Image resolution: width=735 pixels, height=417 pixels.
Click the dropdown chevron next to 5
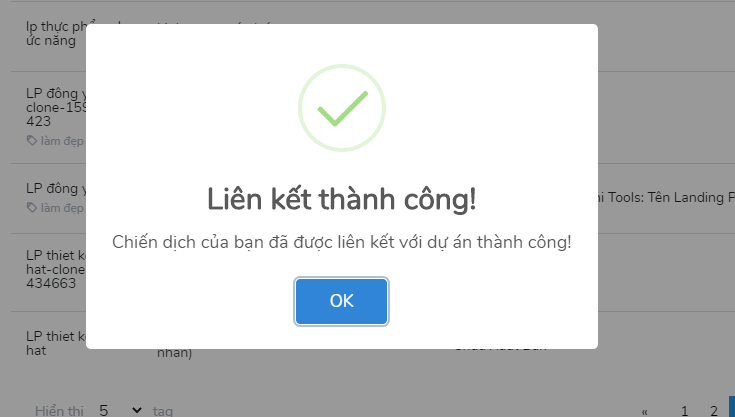click(136, 410)
